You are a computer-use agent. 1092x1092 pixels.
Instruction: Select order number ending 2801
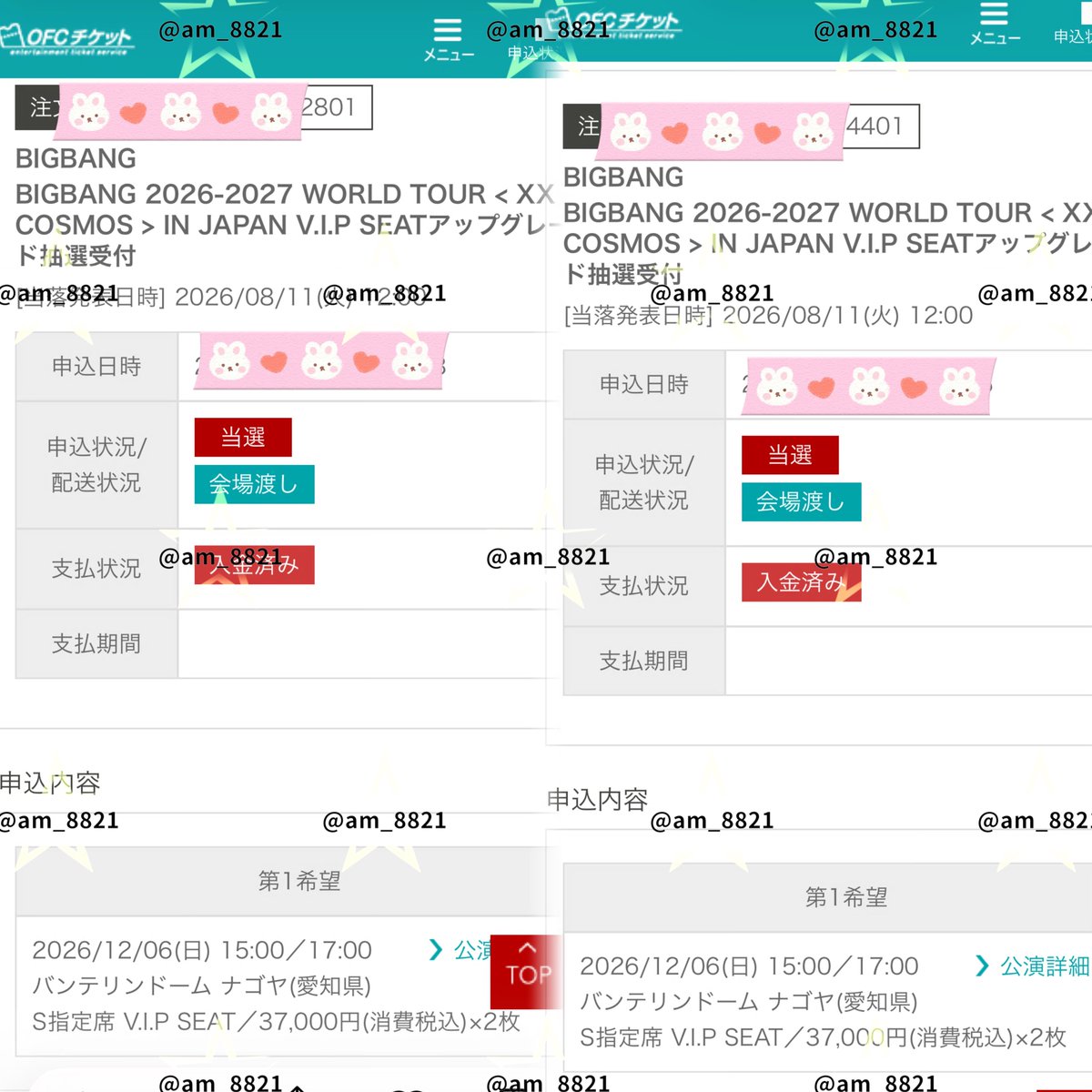pos(194,106)
